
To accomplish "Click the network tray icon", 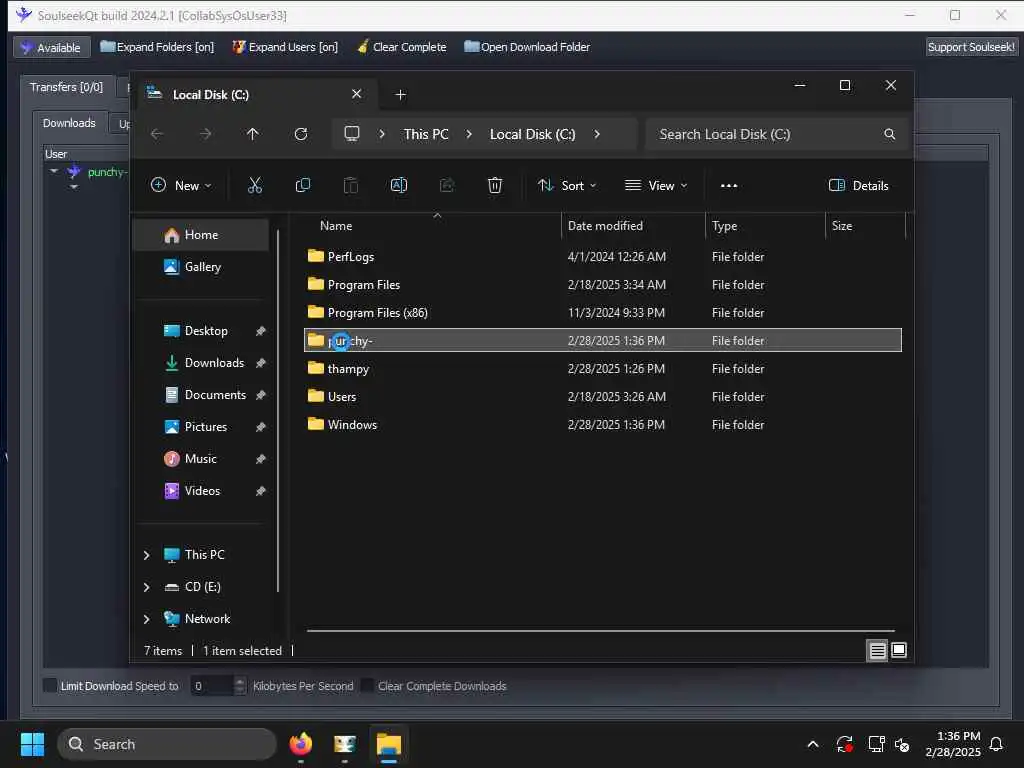I will click(x=876, y=744).
